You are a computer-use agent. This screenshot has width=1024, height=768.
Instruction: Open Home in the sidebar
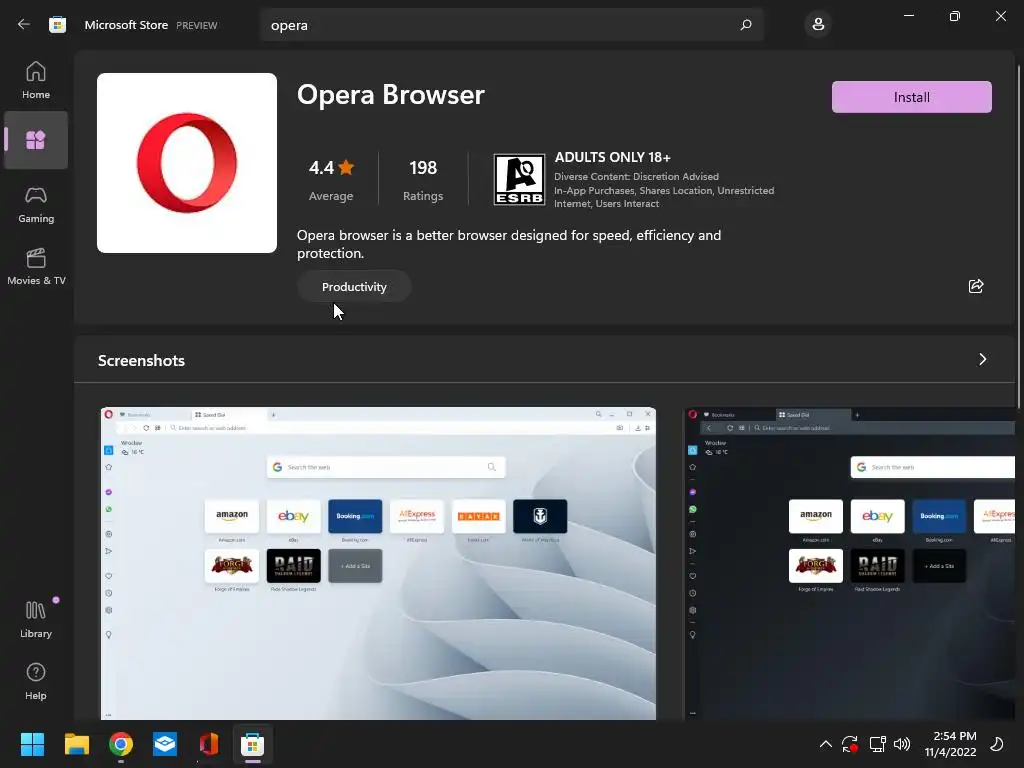[36, 80]
